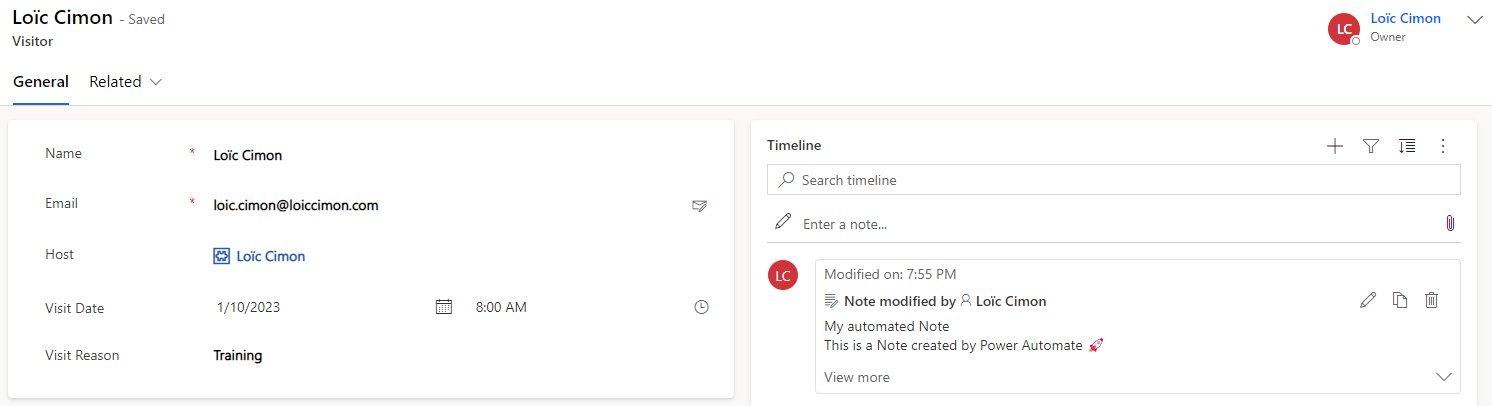Click the timeline sort order icon
The width and height of the screenshot is (1492, 406).
(x=1407, y=146)
